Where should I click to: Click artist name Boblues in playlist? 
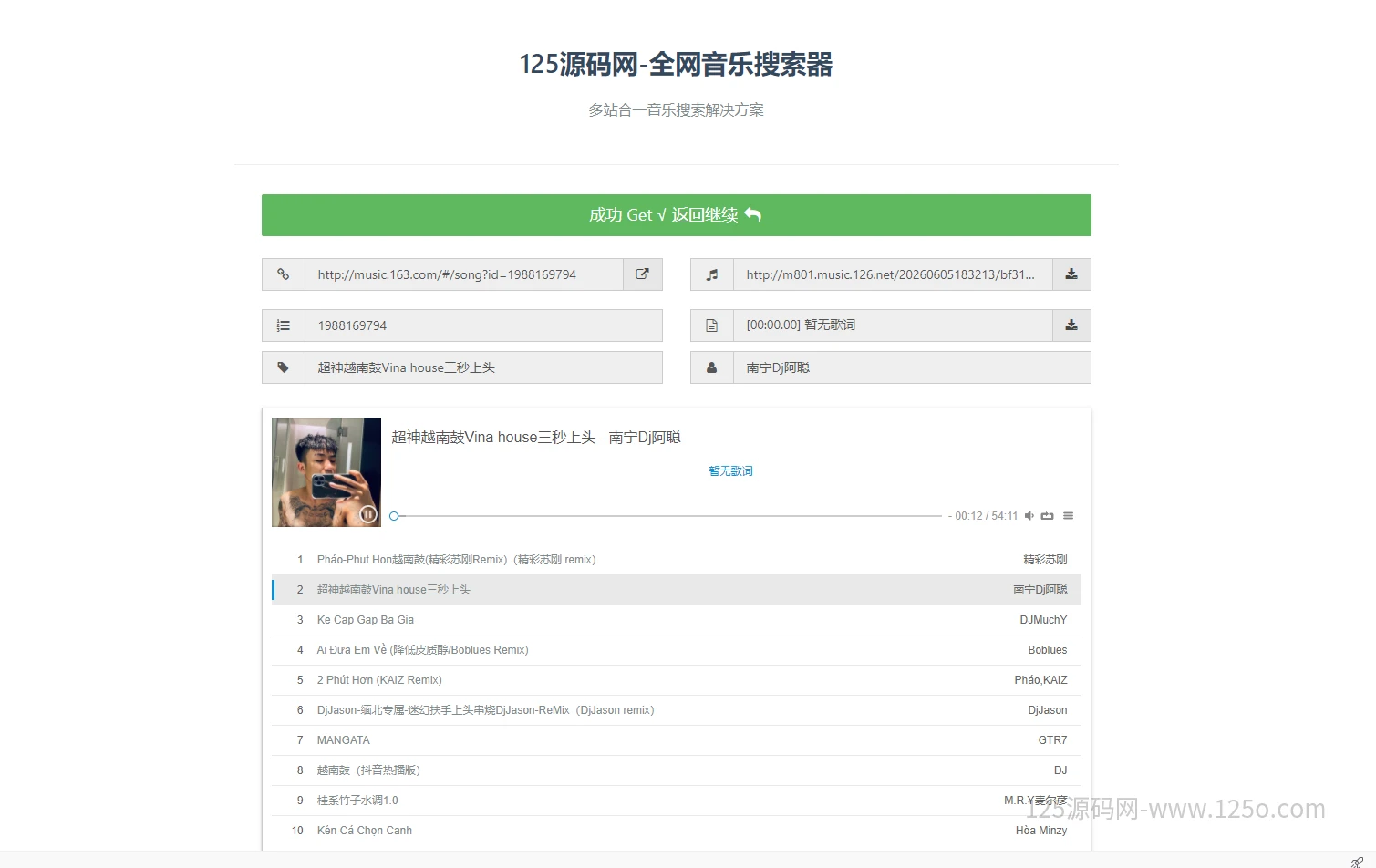tap(1048, 650)
